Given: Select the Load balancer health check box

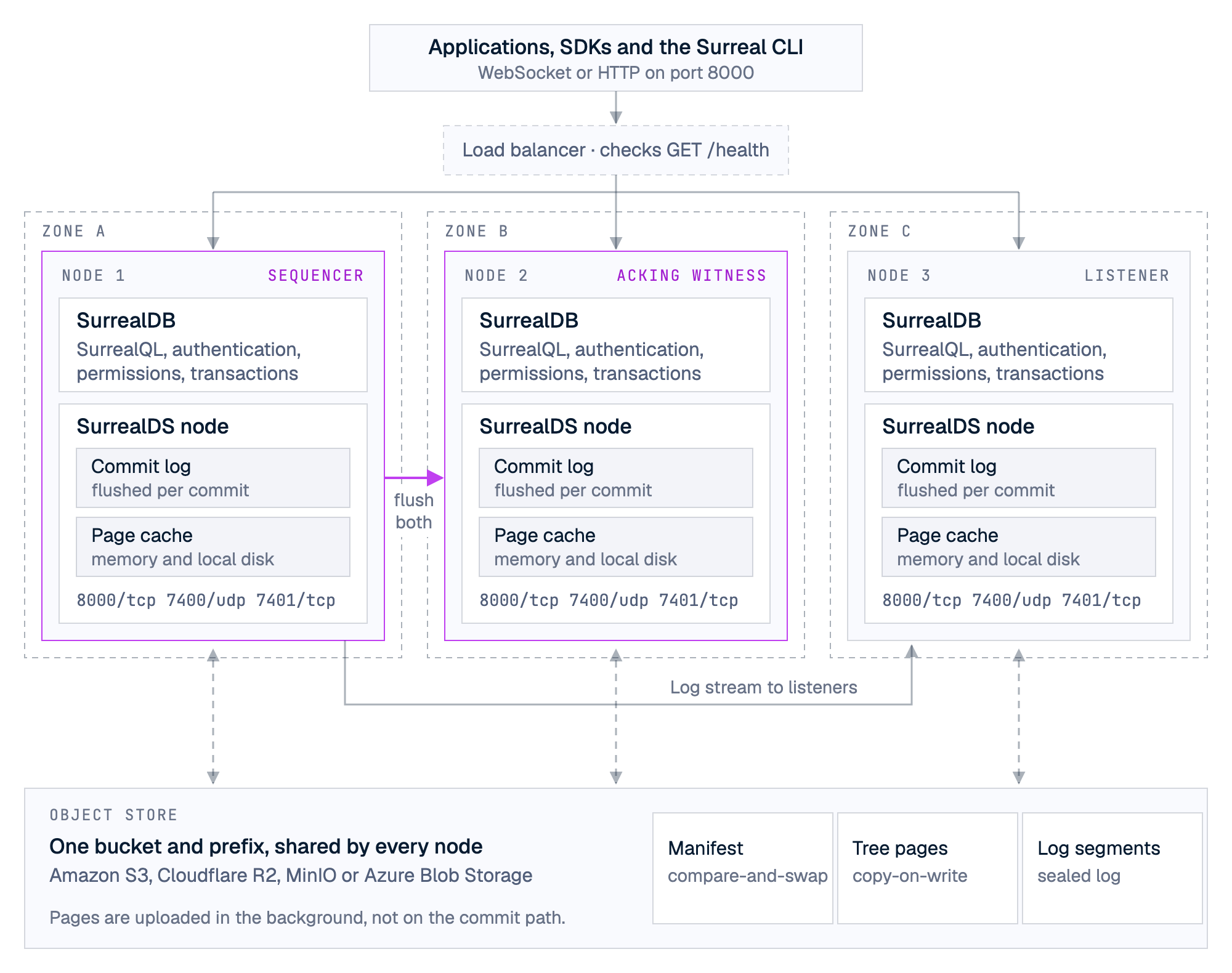Looking at the screenshot, I should point(616,150).
